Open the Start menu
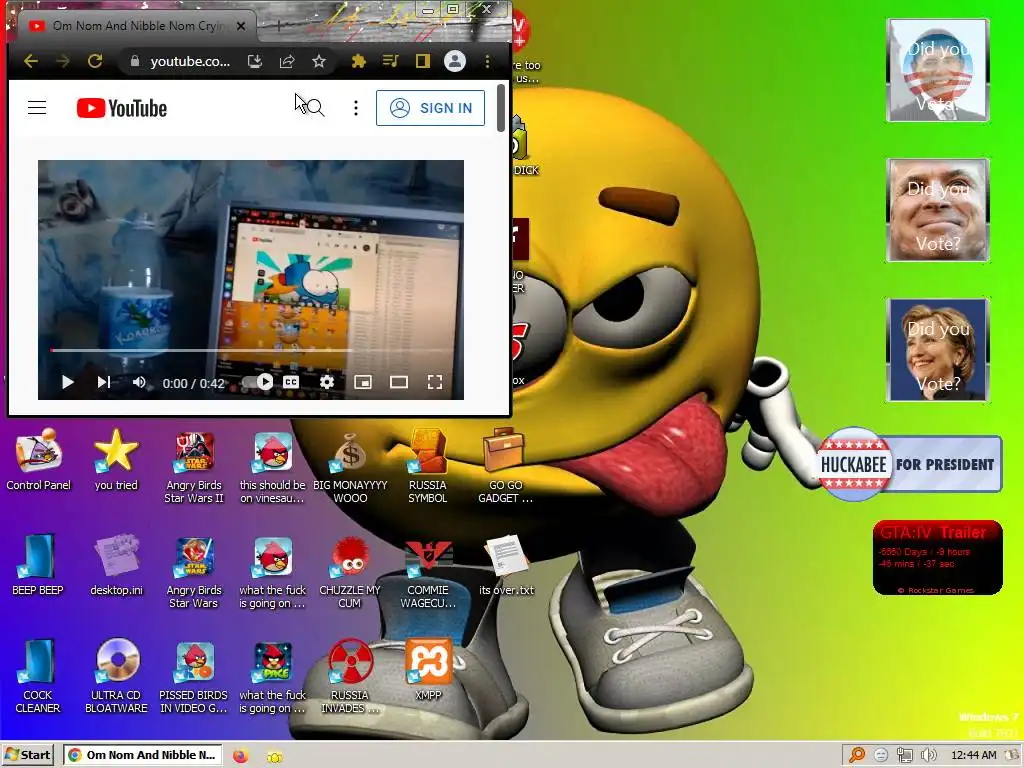The width and height of the screenshot is (1024, 768). click(27, 755)
